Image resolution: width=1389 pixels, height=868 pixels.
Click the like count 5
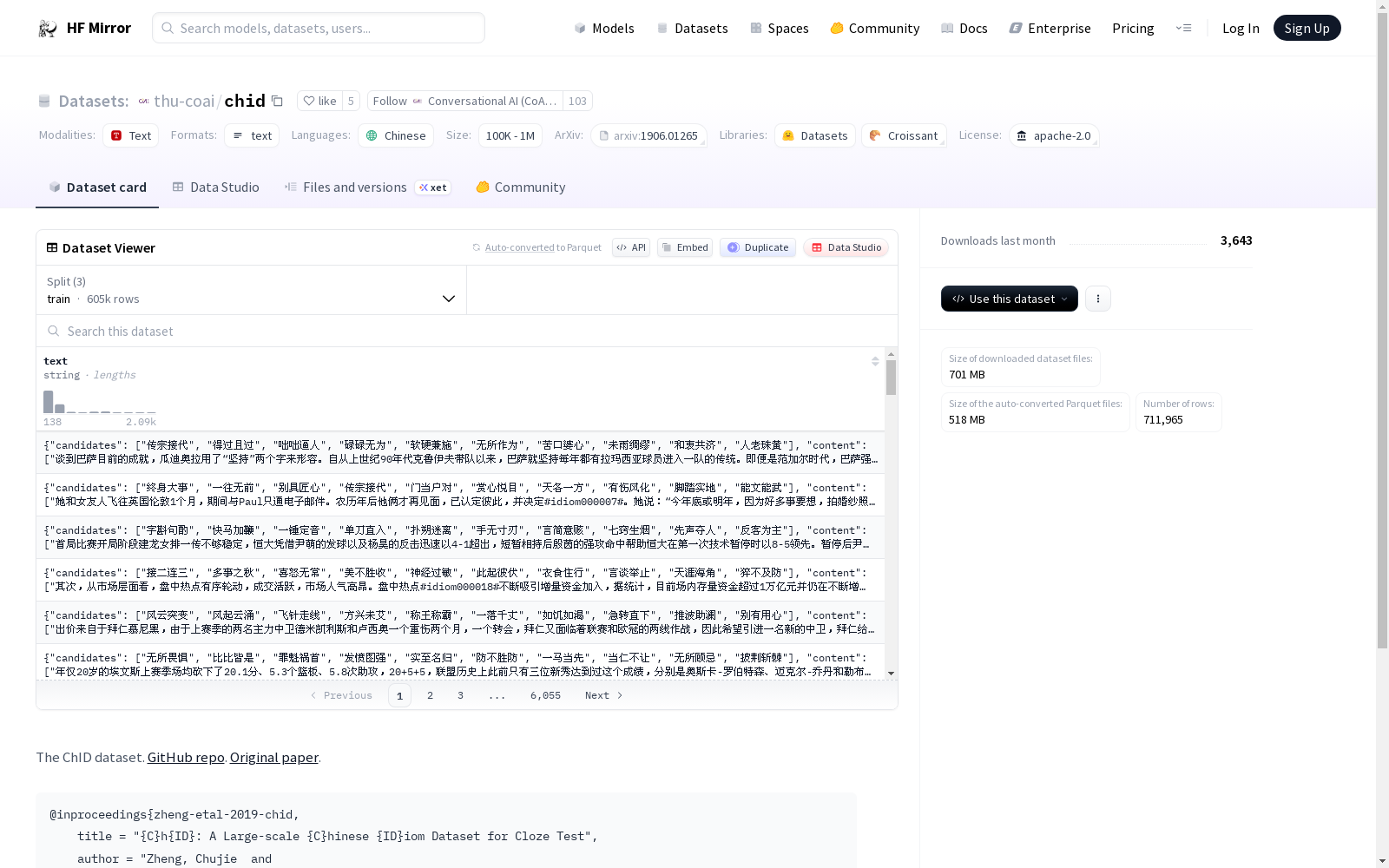[x=351, y=101]
